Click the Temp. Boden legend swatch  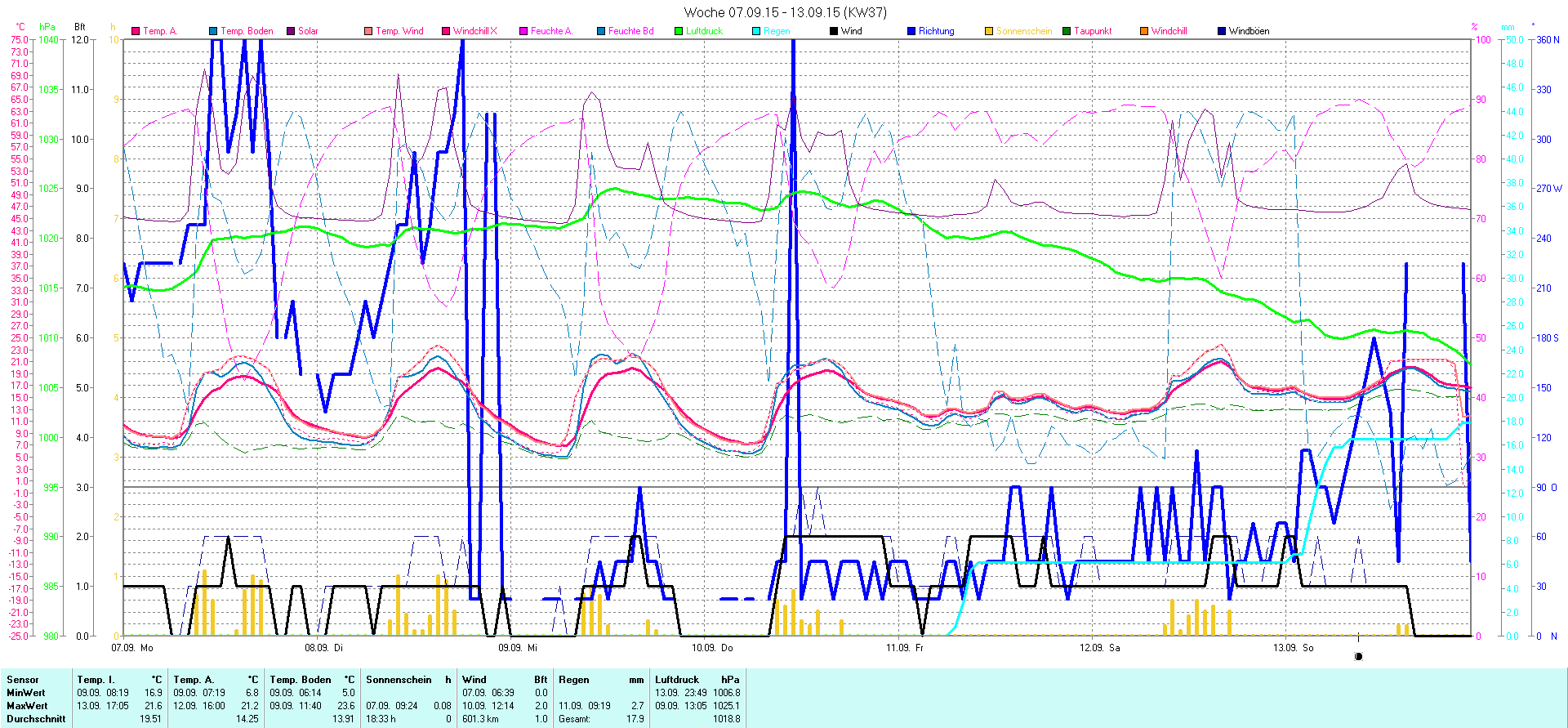pos(213,31)
